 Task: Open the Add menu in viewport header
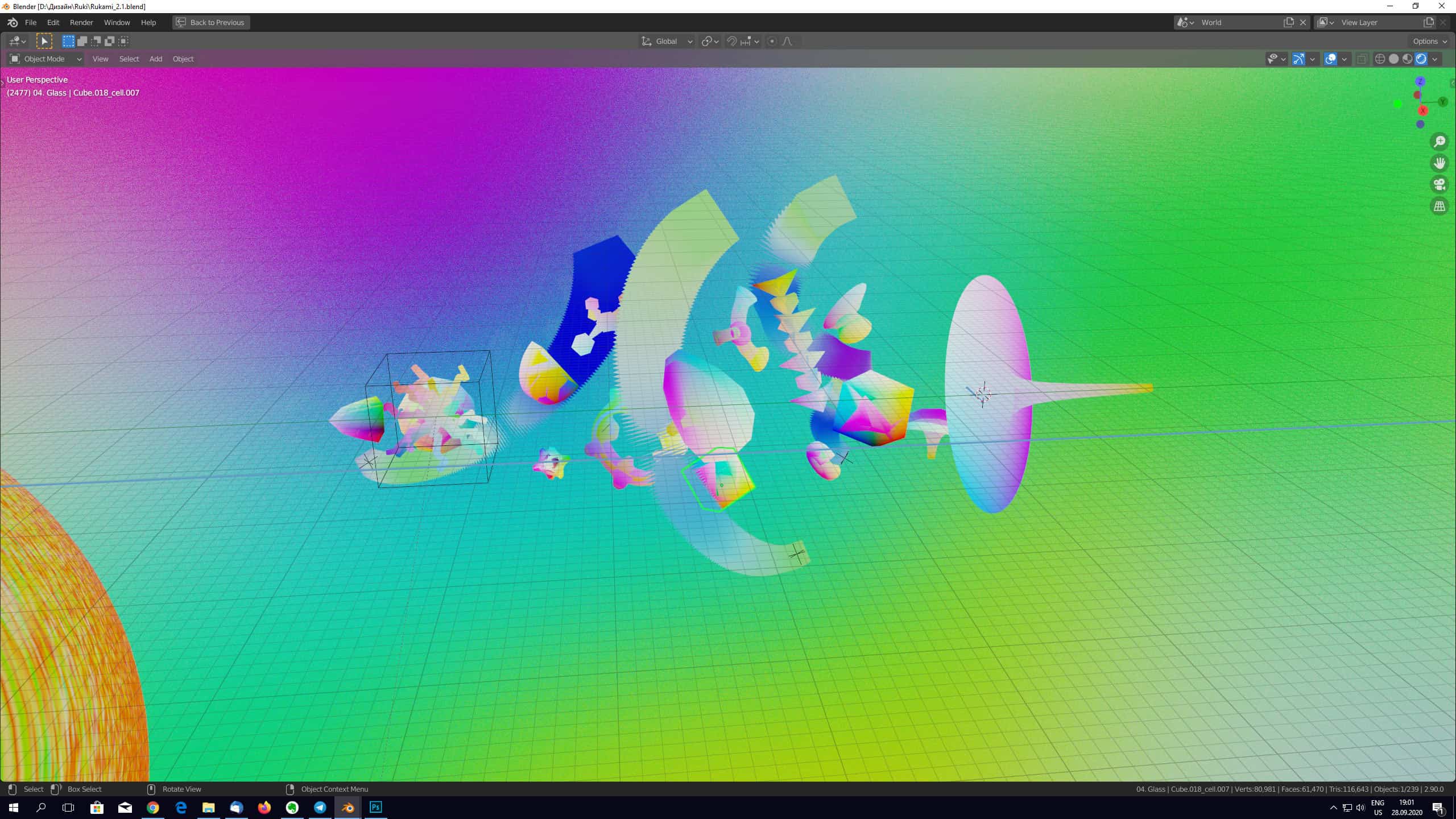(155, 59)
